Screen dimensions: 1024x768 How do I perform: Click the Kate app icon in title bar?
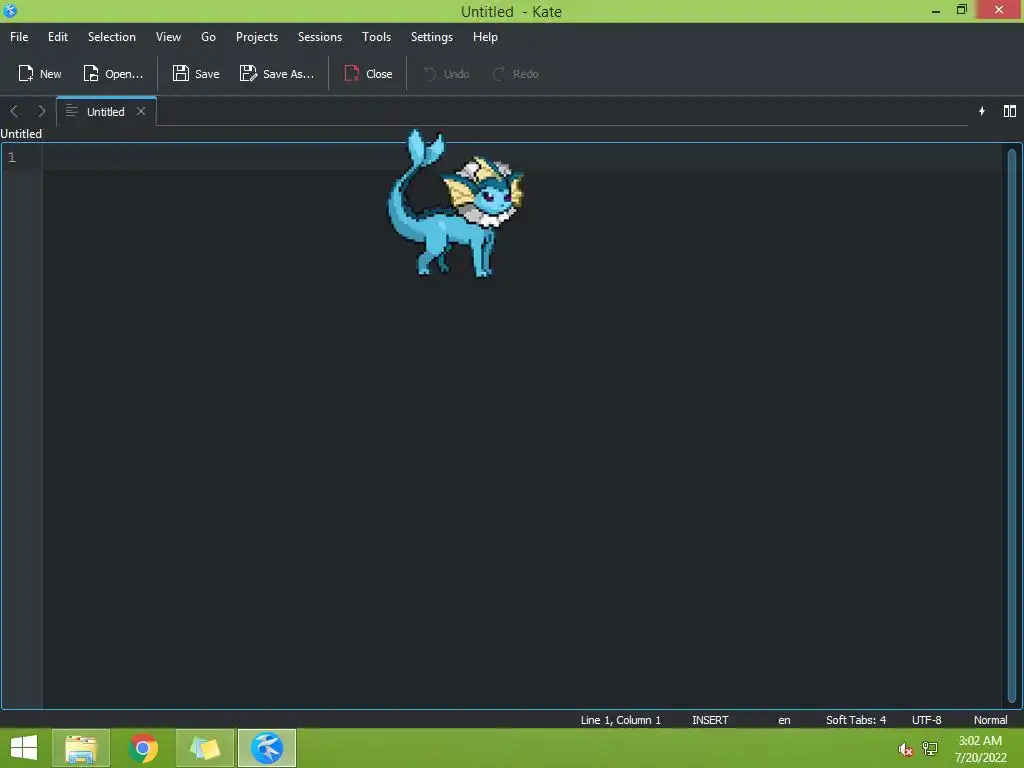[10, 10]
